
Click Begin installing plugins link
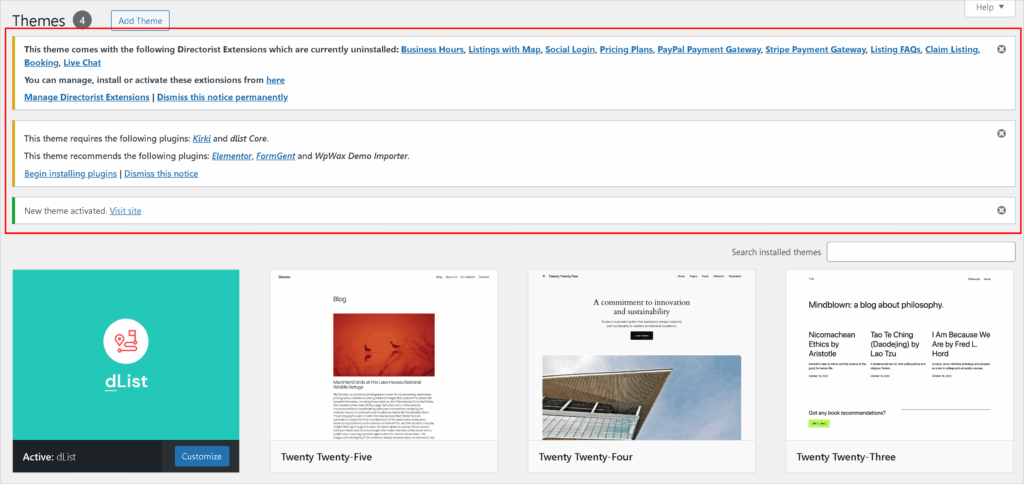71,174
